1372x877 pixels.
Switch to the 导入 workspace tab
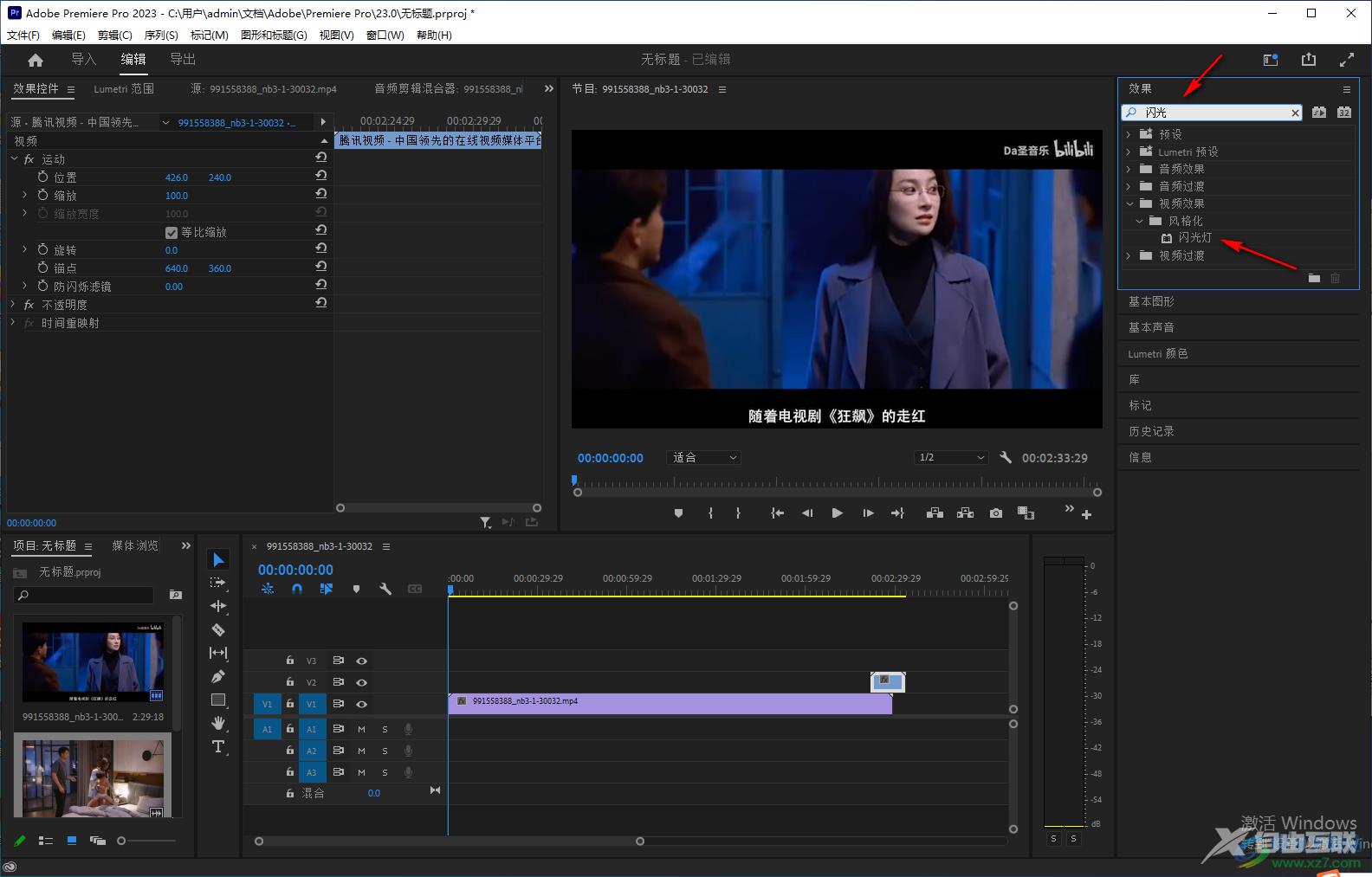point(83,59)
